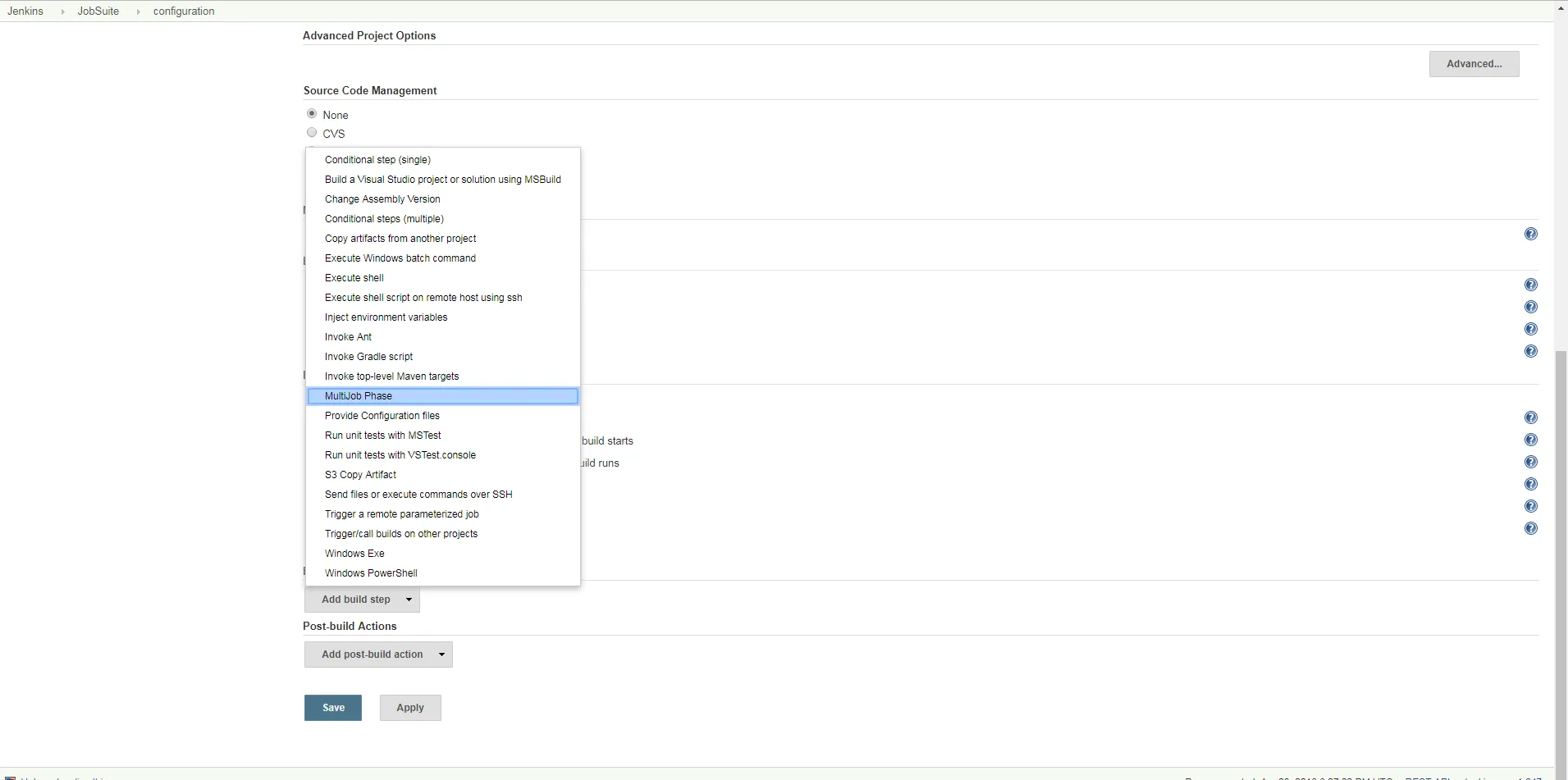
Task: Select Invoke top-level Maven targets
Action: click(443, 376)
